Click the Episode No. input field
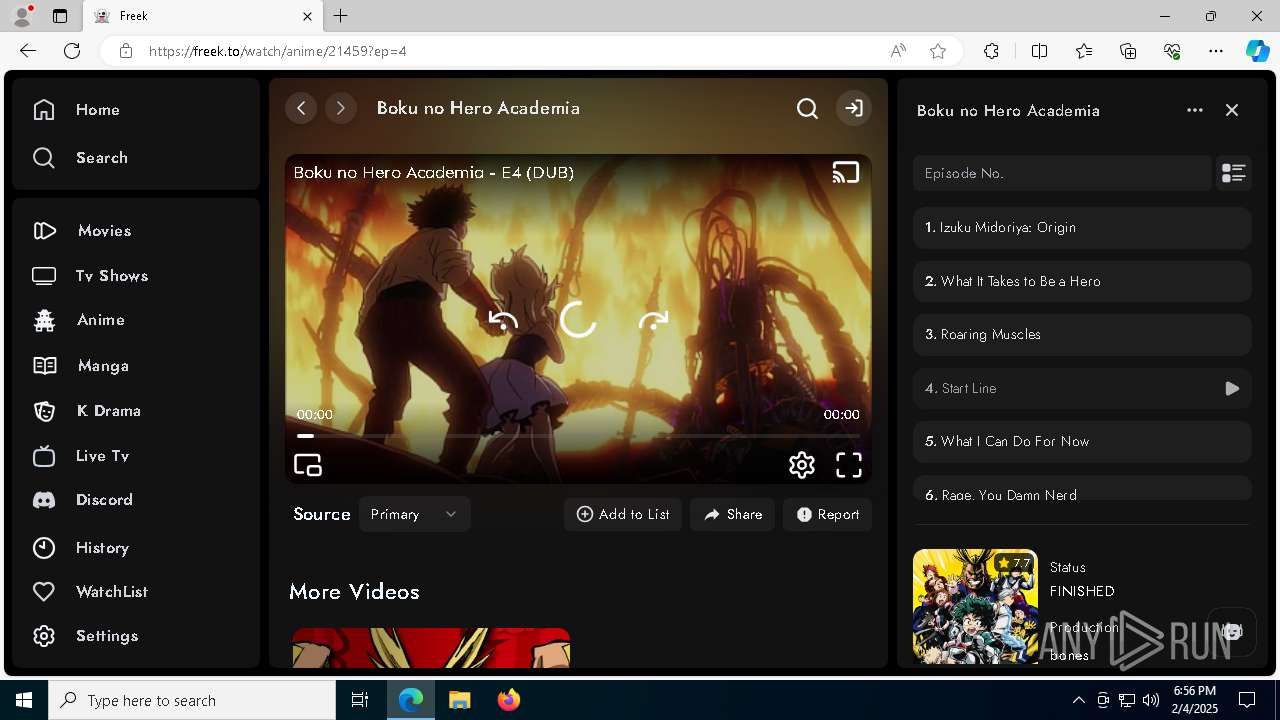Screen dimensions: 1280x720 1062,173
